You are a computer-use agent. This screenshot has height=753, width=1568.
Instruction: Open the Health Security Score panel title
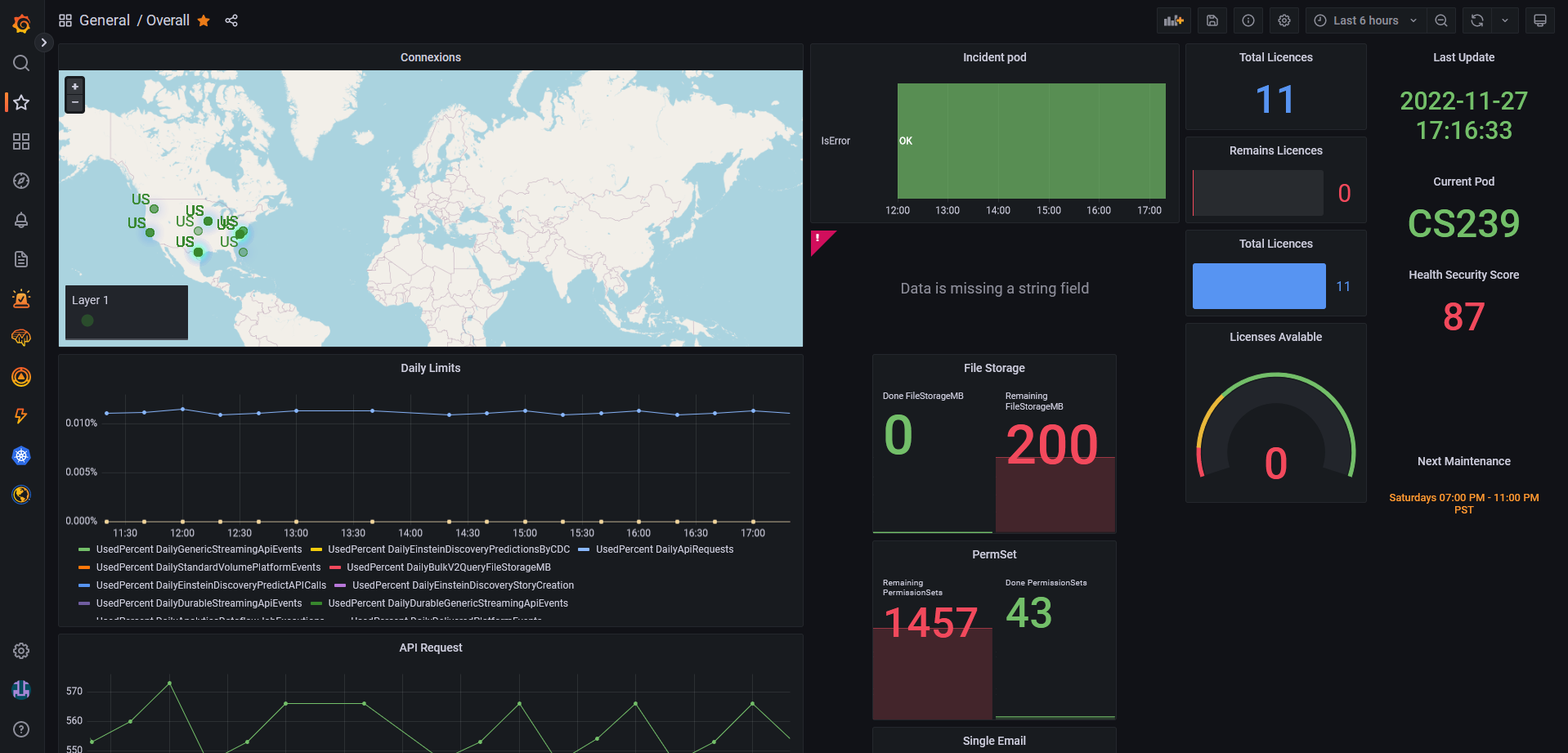pos(1463,275)
